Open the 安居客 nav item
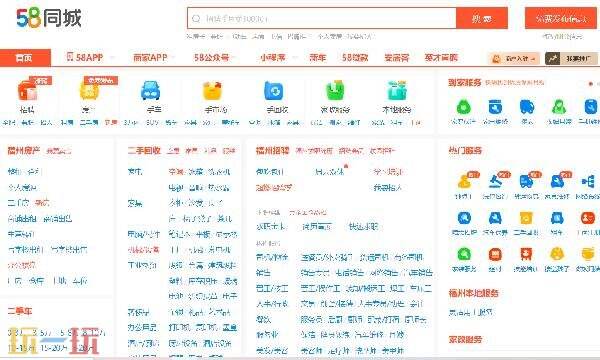Screen dimensions: 600x360 tap(396, 58)
